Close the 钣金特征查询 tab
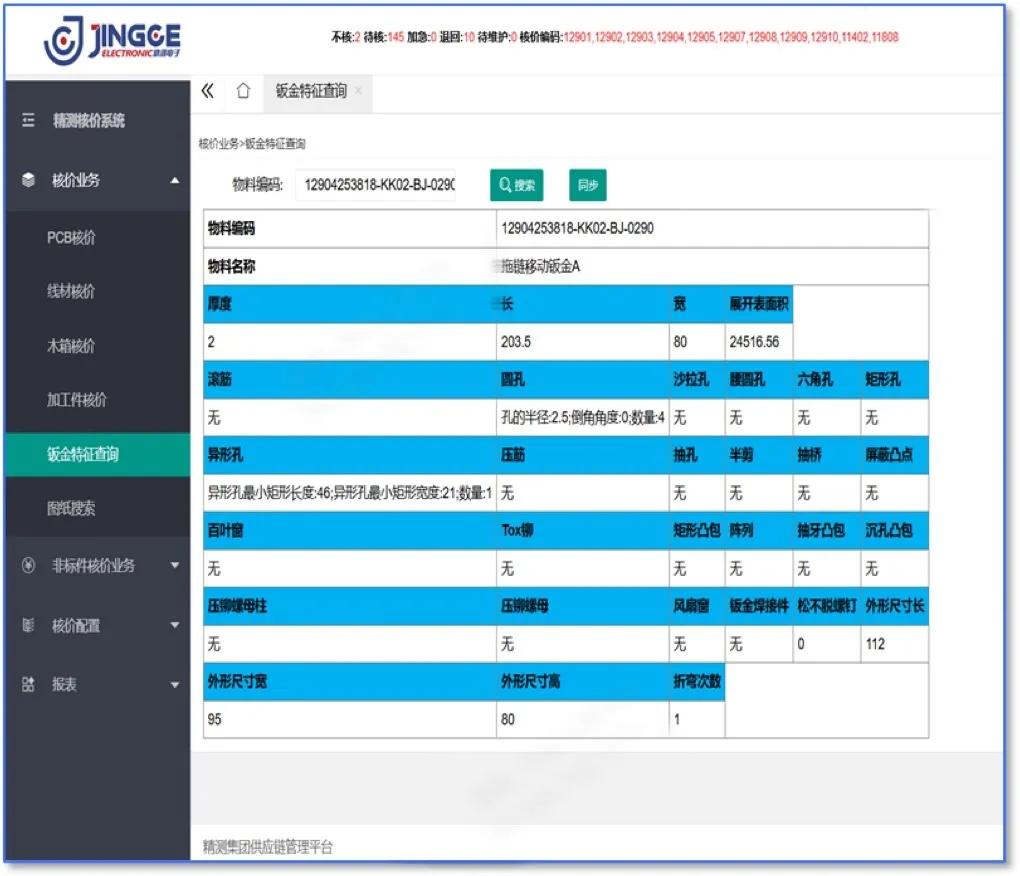Viewport: 1020px width, 876px height. point(358,92)
